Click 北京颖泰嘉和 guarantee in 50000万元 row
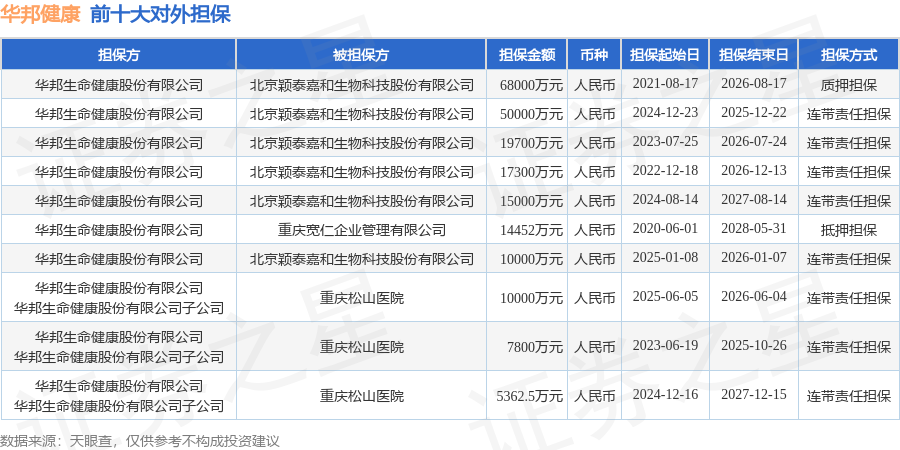Image resolution: width=900 pixels, height=450 pixels. [x=362, y=114]
